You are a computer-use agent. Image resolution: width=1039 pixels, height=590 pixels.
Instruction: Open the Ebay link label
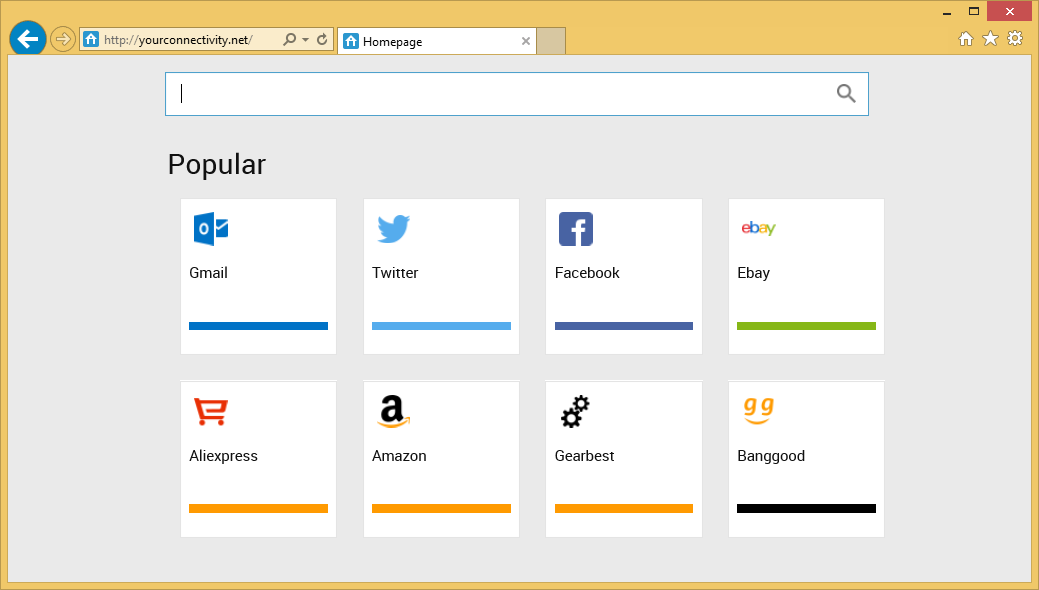point(753,272)
